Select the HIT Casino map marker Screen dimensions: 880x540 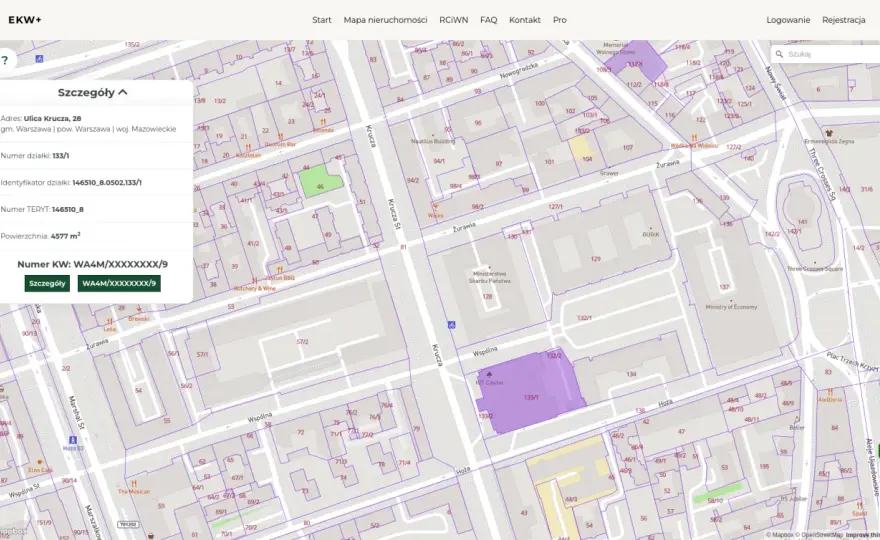click(x=489, y=374)
